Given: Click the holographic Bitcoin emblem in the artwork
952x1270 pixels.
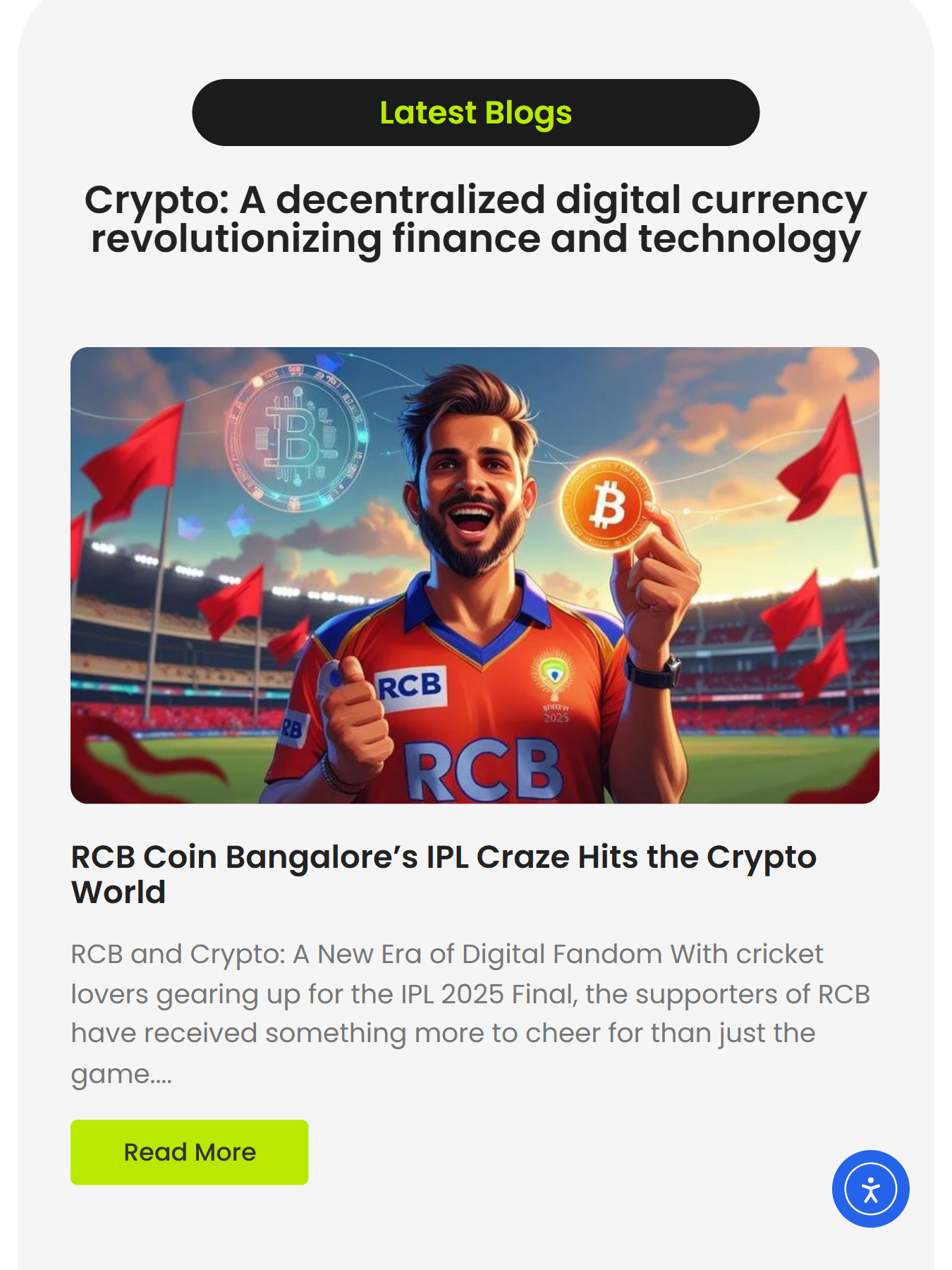Looking at the screenshot, I should coord(297,437).
